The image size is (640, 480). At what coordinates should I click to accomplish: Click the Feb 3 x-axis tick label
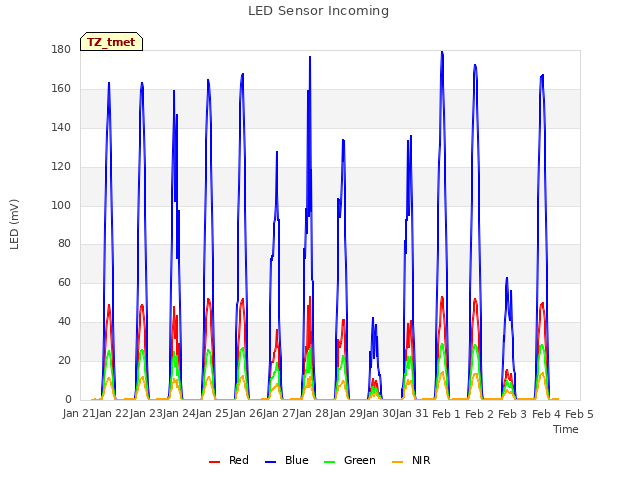[x=513, y=414]
